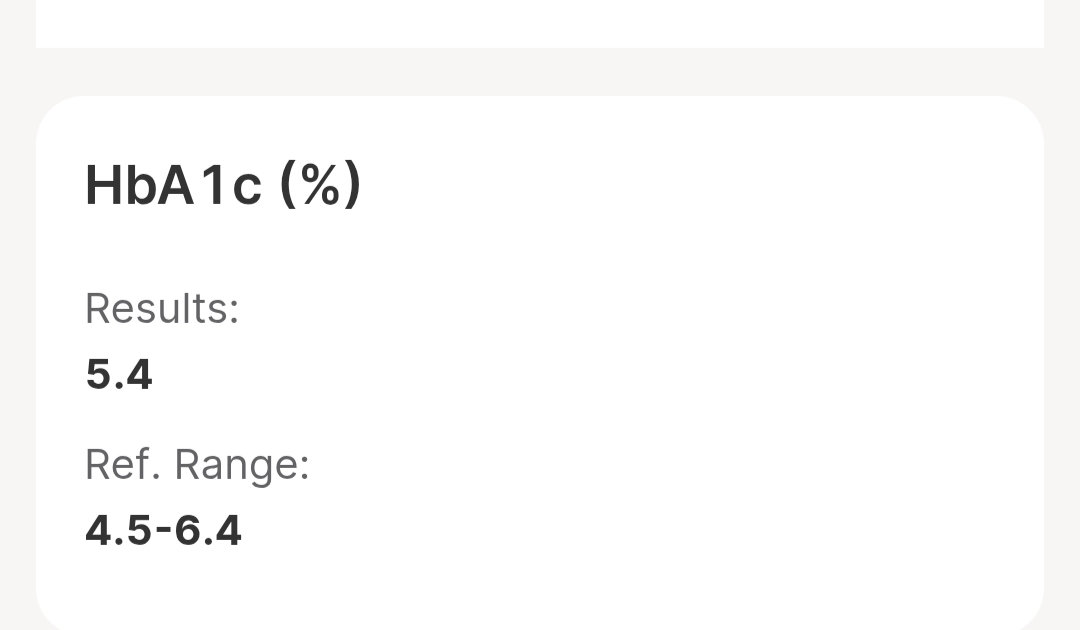Select the word HbA1c in the title

173,185
